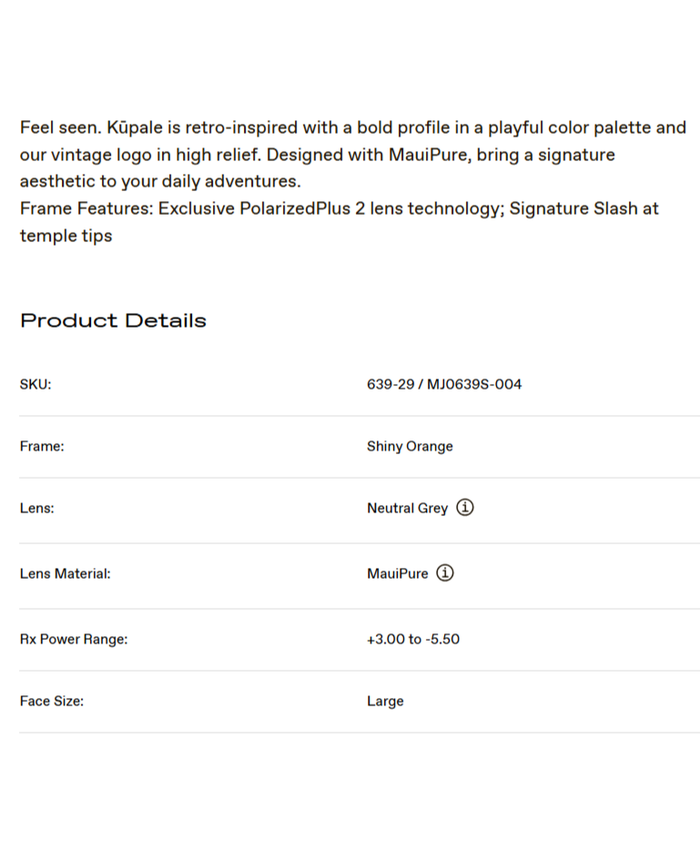The image size is (700, 850).
Task: Click the Lens Material label
Action: tap(65, 574)
